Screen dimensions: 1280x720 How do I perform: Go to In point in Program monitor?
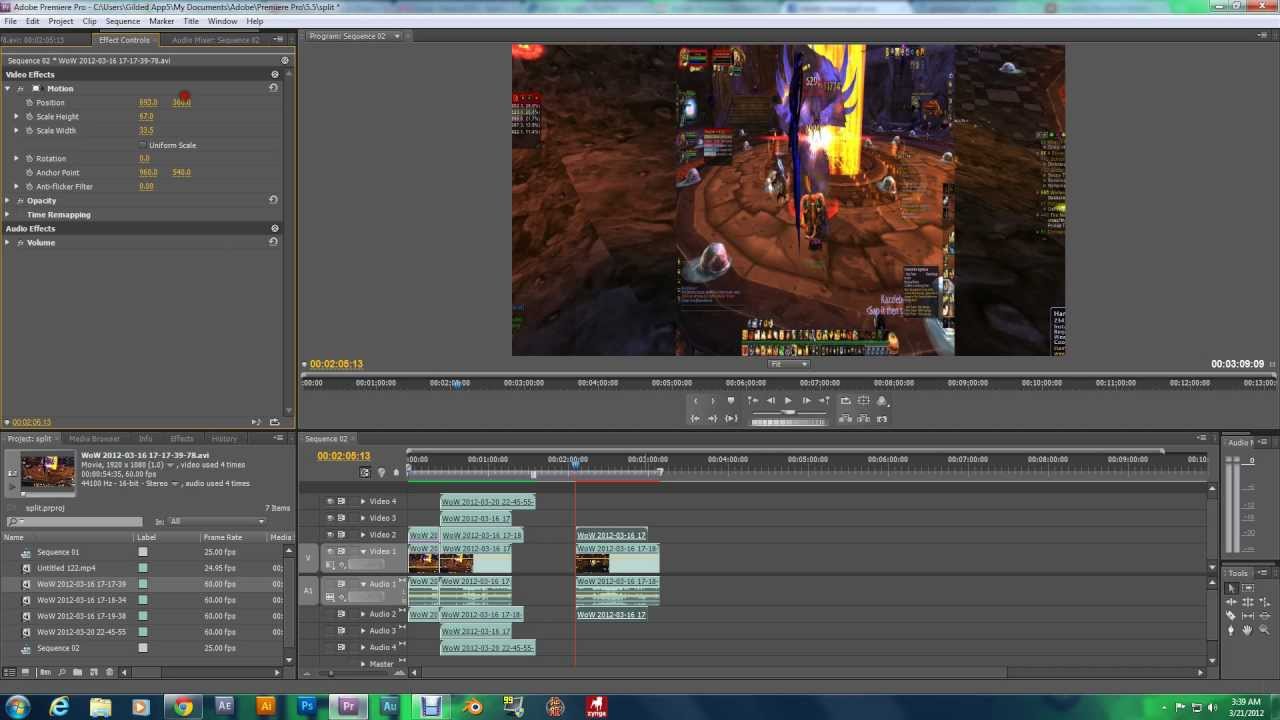coord(695,419)
